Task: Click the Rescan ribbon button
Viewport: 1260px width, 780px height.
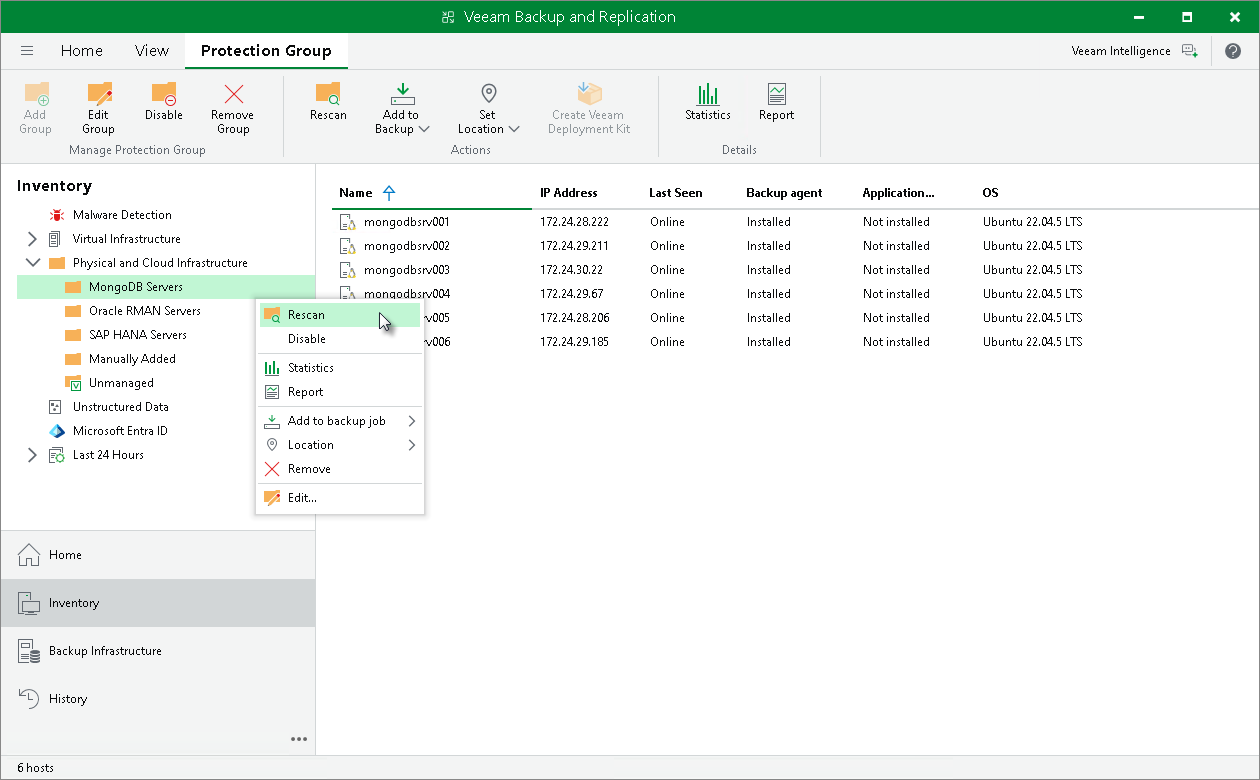Action: pos(328,102)
